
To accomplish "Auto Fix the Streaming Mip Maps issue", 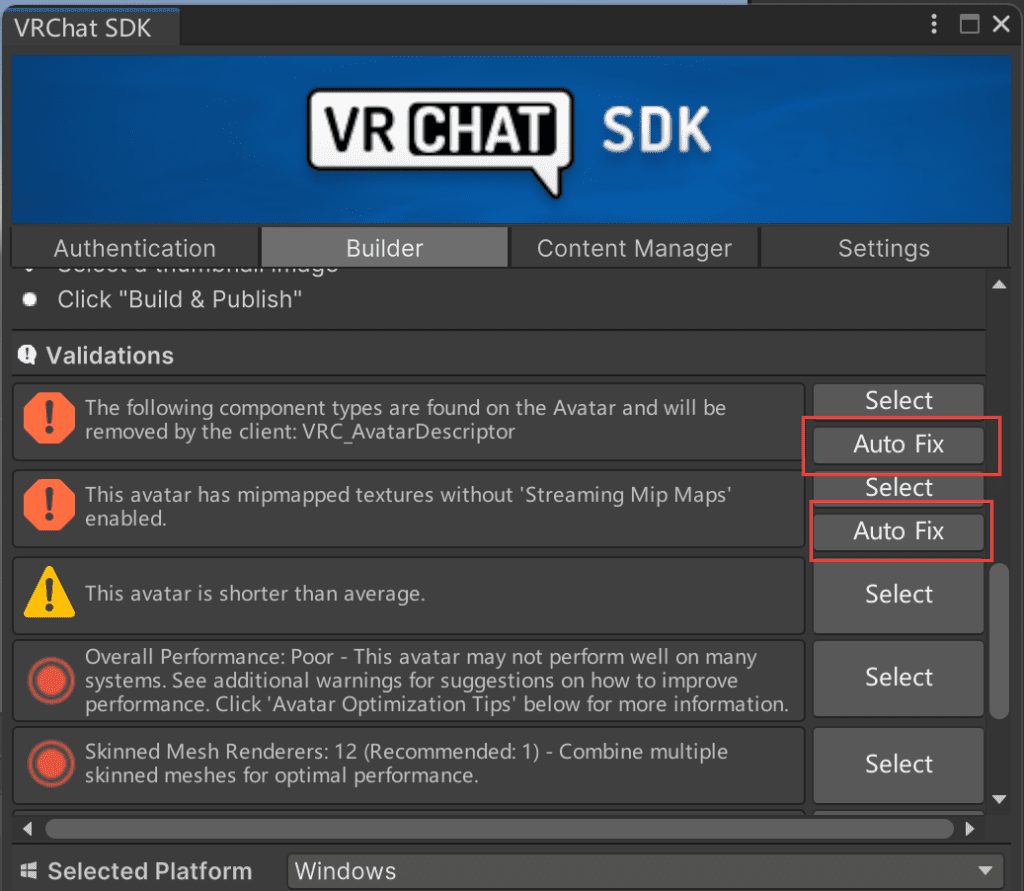I will point(898,531).
